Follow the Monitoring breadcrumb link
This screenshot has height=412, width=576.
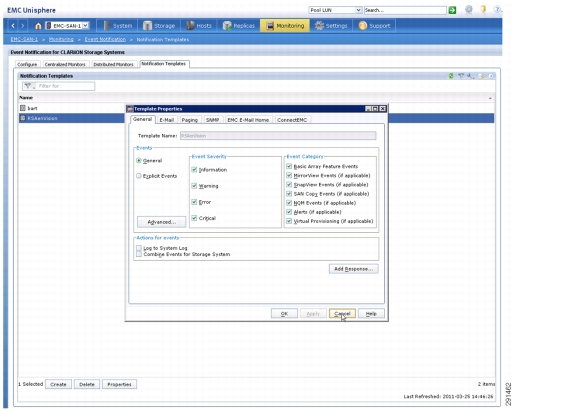coord(61,39)
